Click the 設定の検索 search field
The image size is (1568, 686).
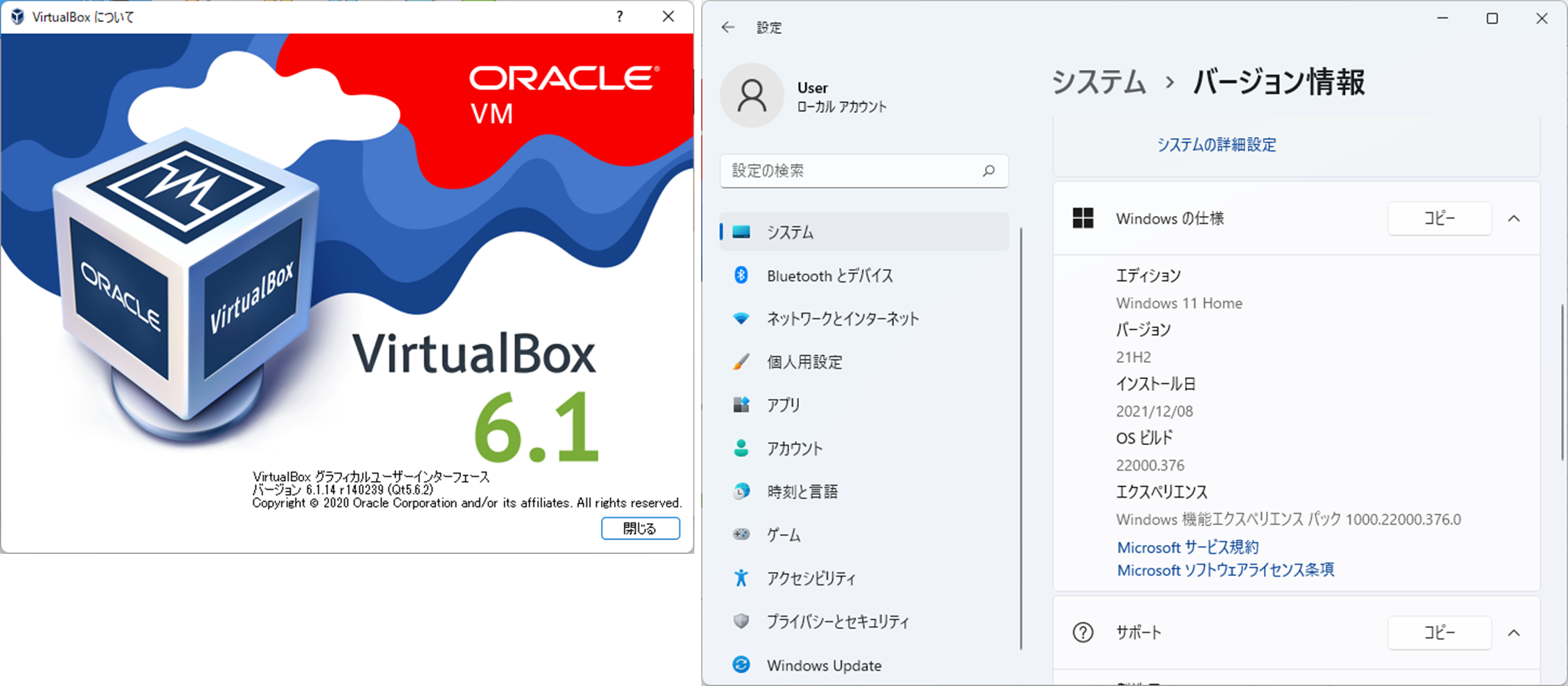864,171
